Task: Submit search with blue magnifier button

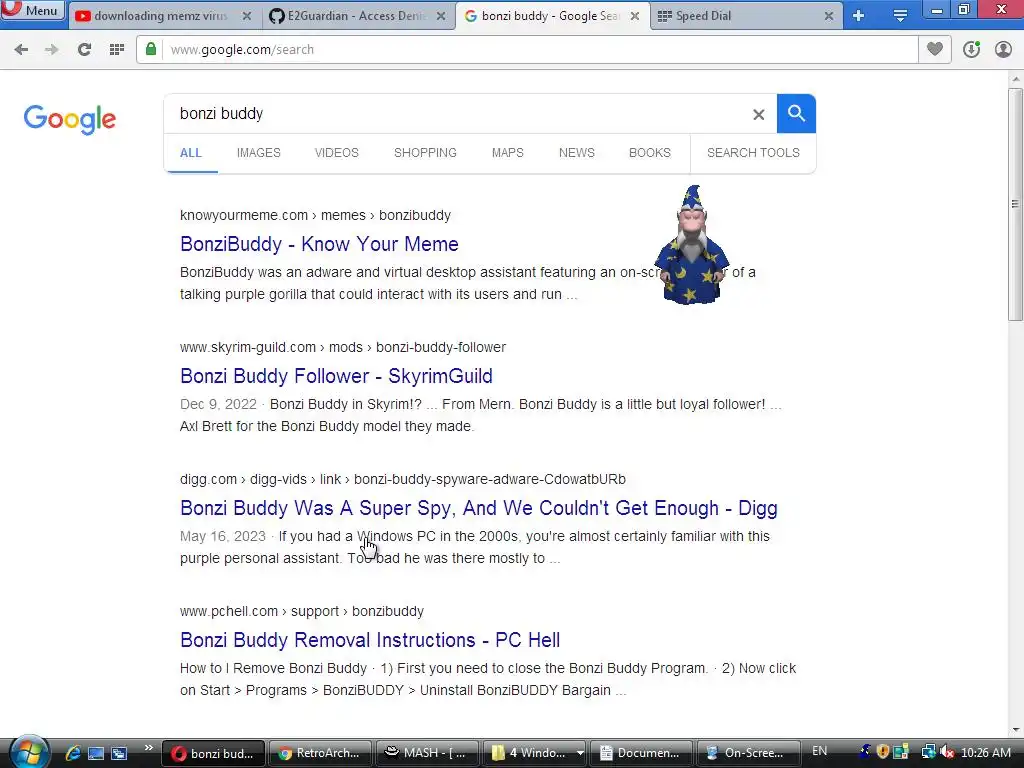Action: [796, 114]
